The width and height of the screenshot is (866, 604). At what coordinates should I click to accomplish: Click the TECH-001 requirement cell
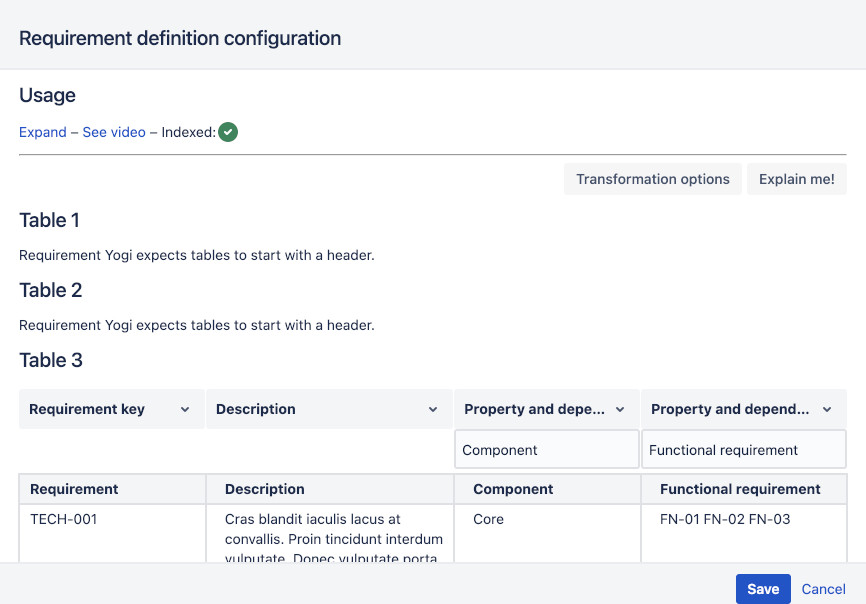point(64,519)
